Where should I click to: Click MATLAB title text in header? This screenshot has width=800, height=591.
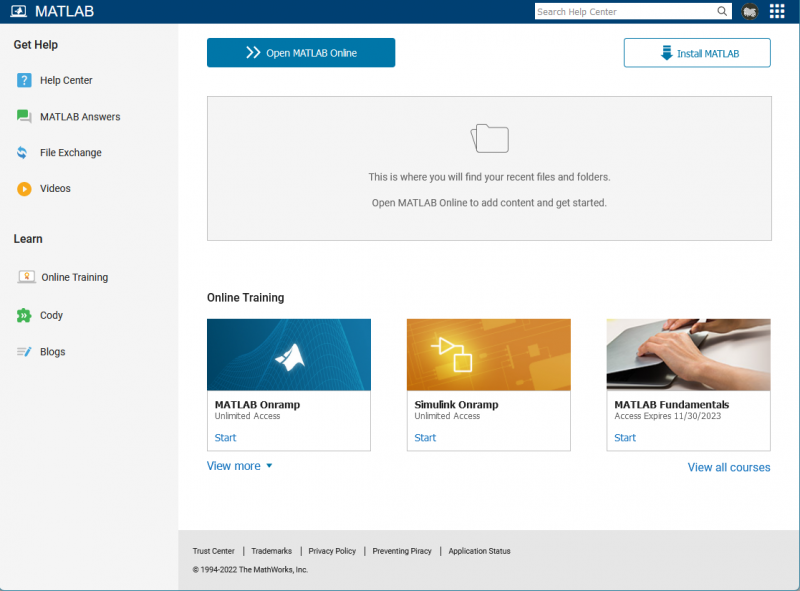coord(64,11)
